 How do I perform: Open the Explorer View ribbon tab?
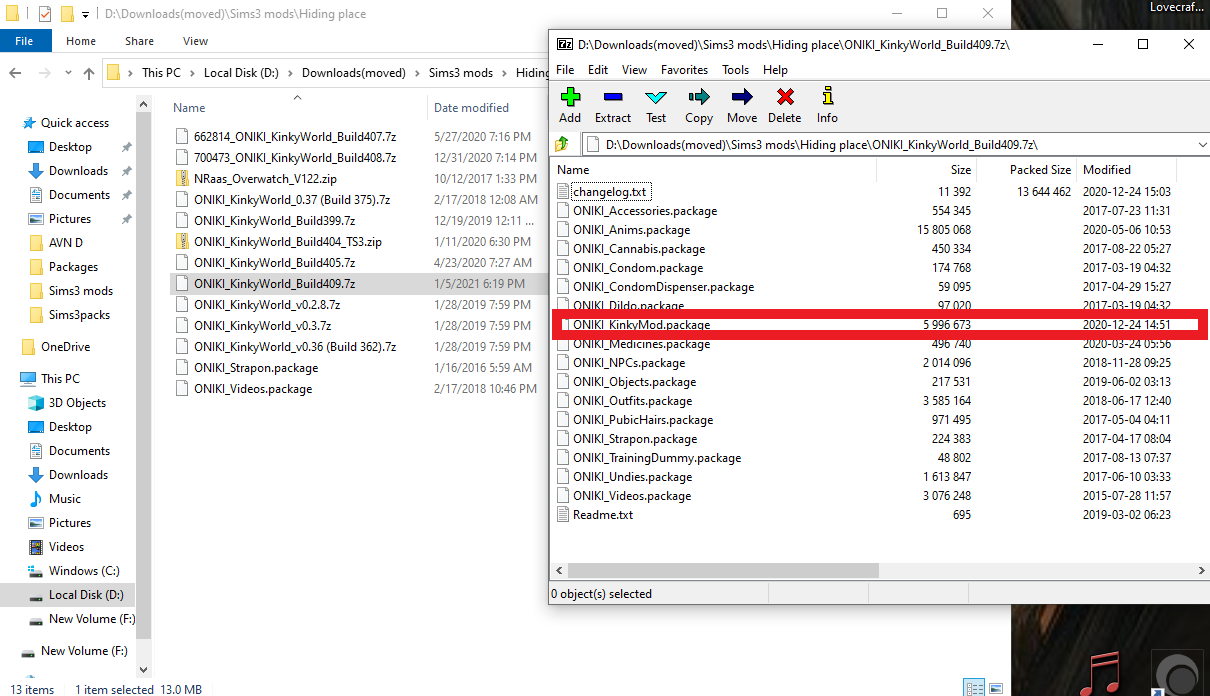click(x=195, y=41)
